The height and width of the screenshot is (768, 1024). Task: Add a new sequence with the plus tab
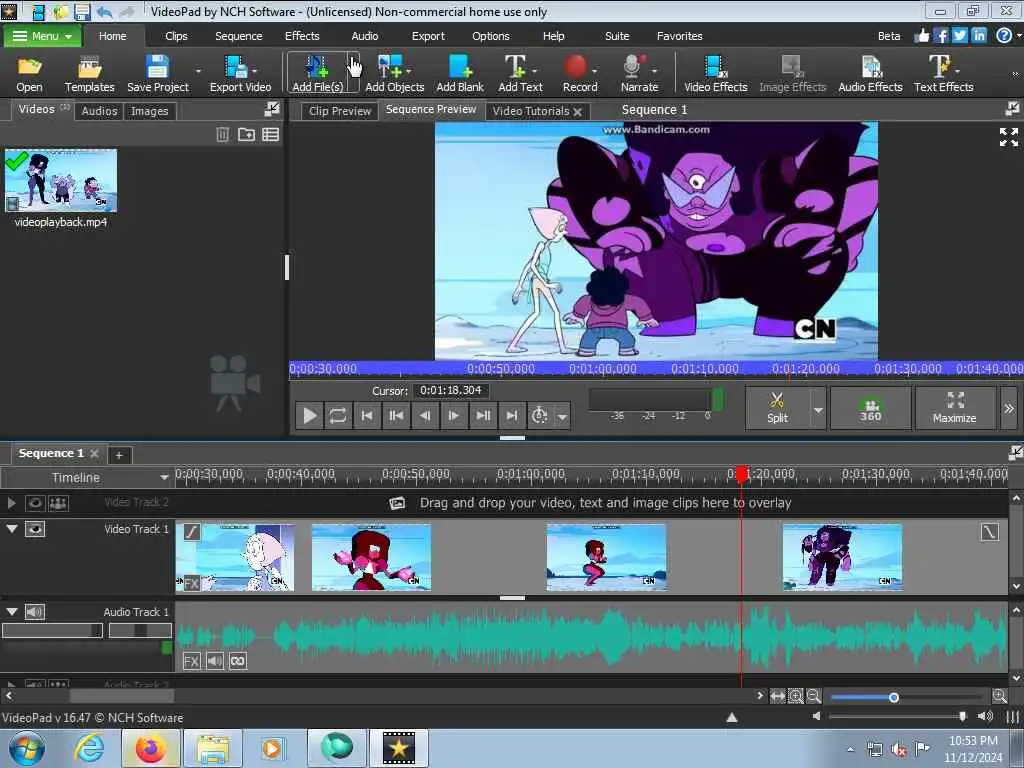(x=119, y=455)
